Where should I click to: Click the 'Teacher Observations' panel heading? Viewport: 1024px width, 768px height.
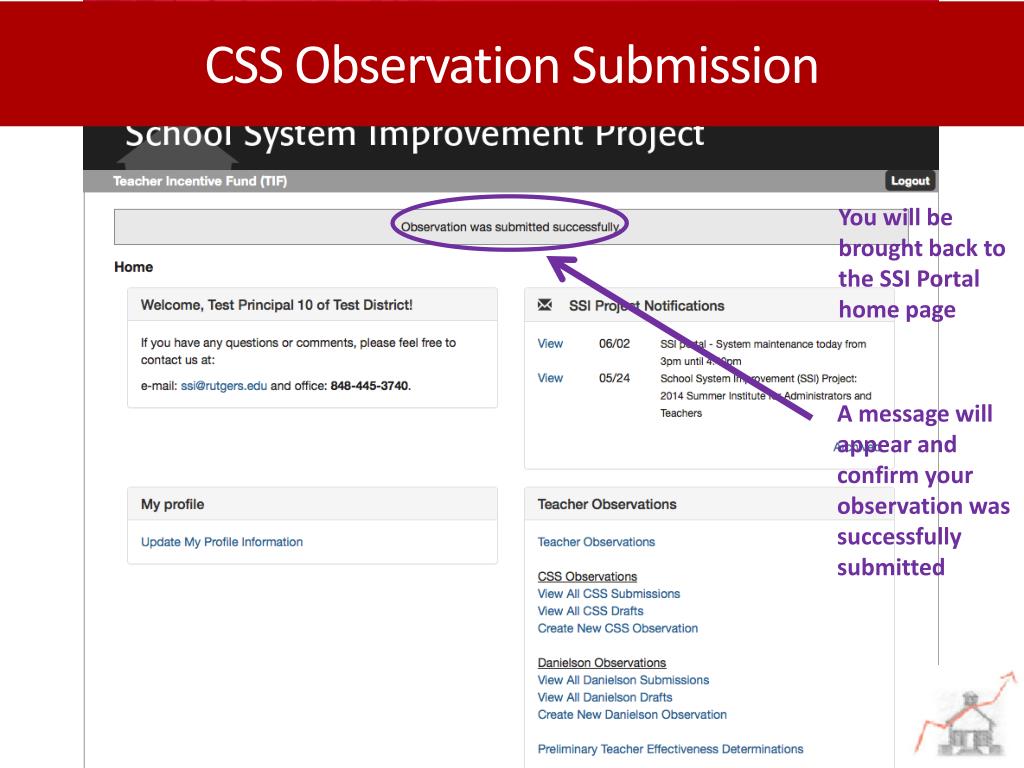[x=607, y=504]
